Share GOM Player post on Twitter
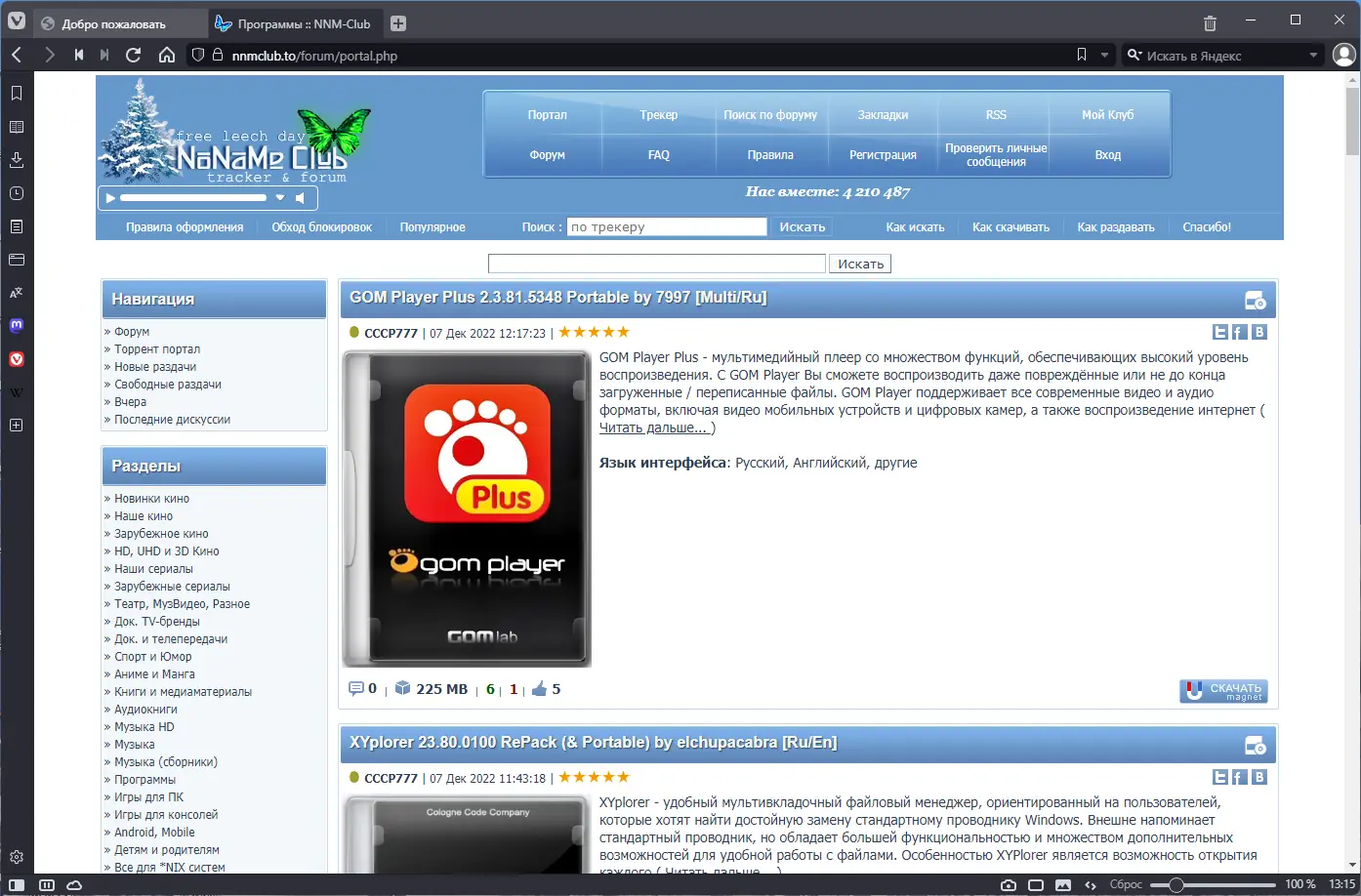 [x=1220, y=332]
